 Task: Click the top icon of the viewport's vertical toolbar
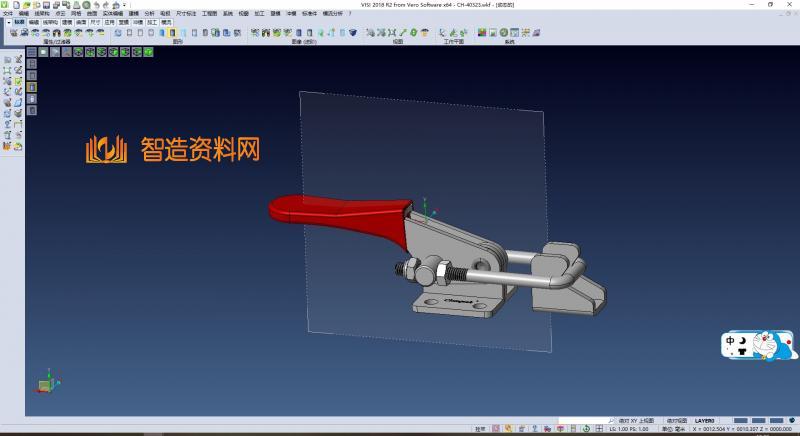coord(32,64)
